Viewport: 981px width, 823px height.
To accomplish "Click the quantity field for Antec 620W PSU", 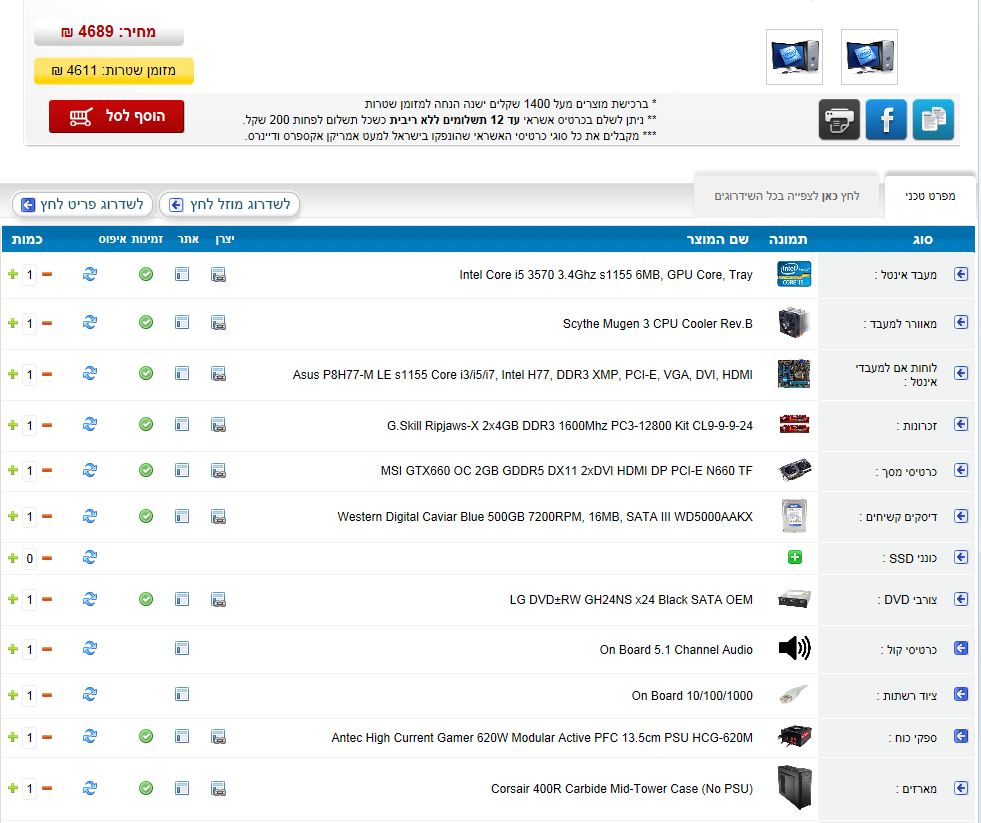I will coord(30,737).
